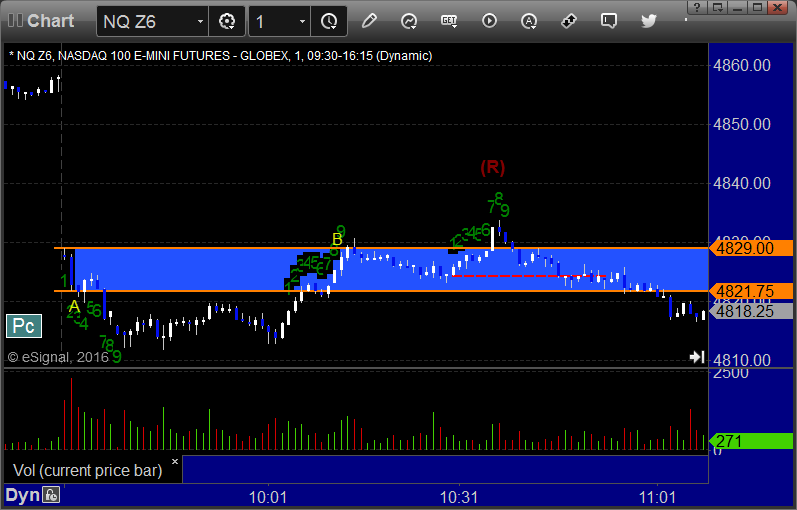Click the red dashed horizontal line
This screenshot has width=797, height=510.
(529, 276)
